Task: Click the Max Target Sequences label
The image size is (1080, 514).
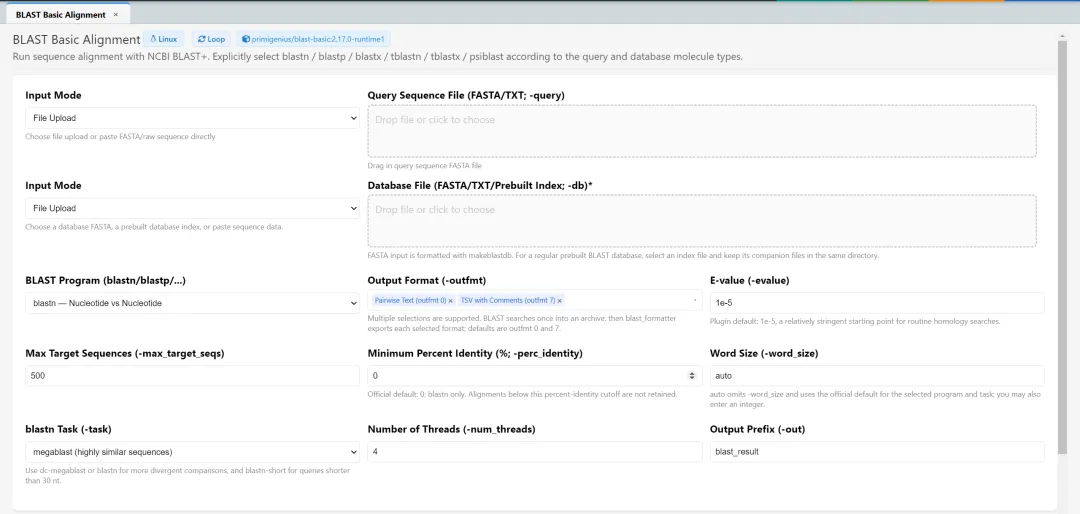Action: click(125, 353)
